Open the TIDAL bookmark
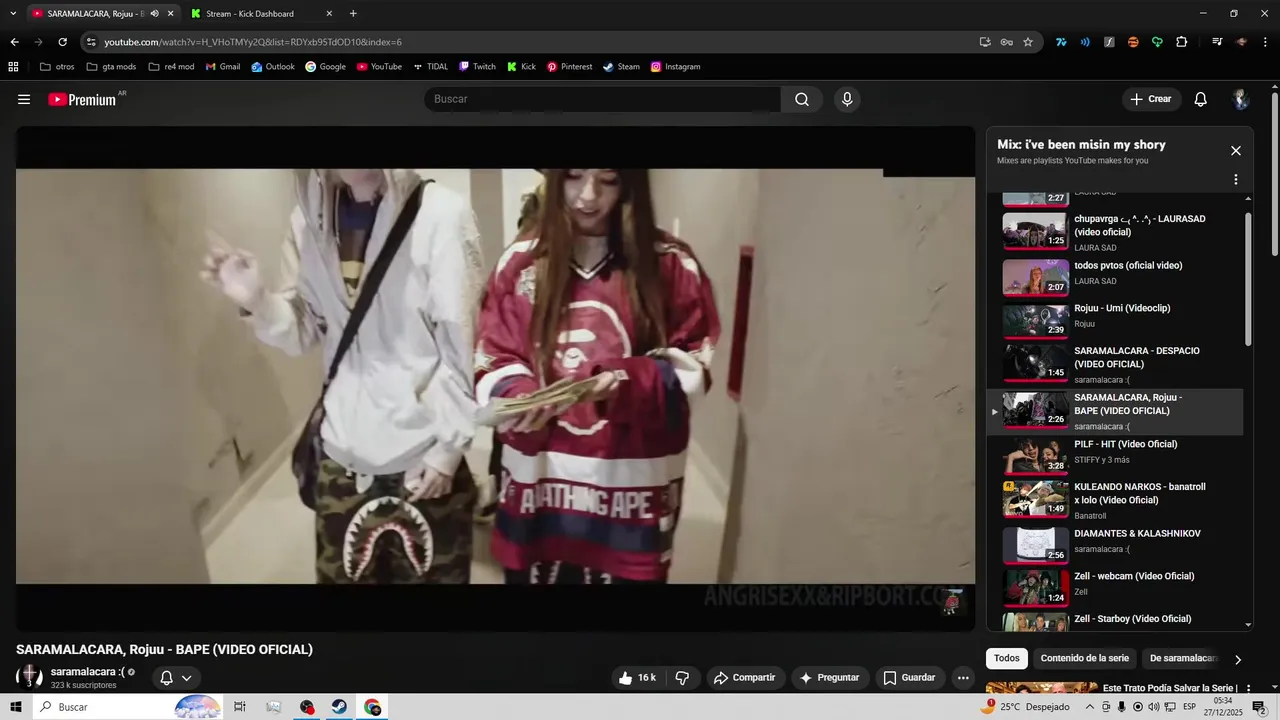This screenshot has height=720, width=1280. (430, 67)
